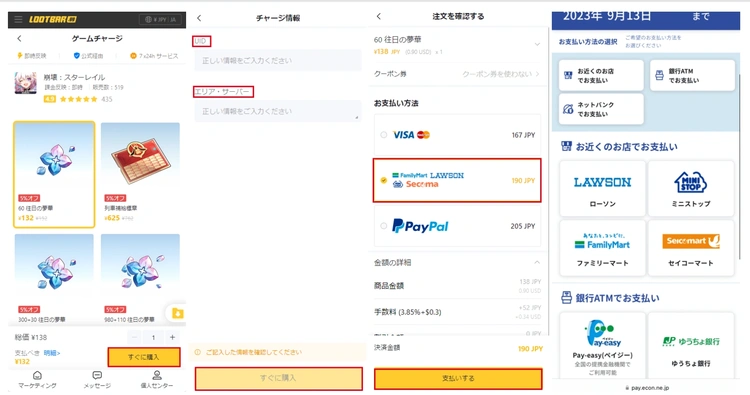Select the ゆうちょ銀行 bank tile
Viewport: 750px width, 395px height.
(x=691, y=345)
